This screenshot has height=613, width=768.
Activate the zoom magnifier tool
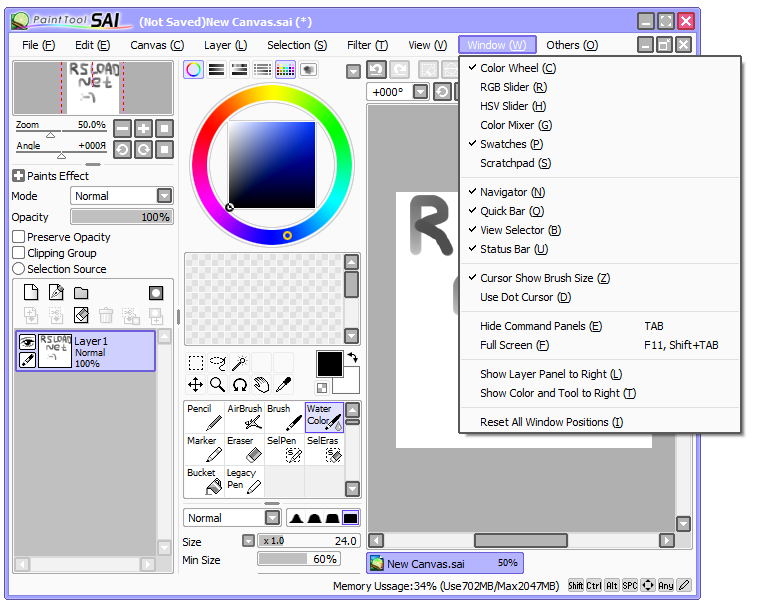(x=217, y=385)
